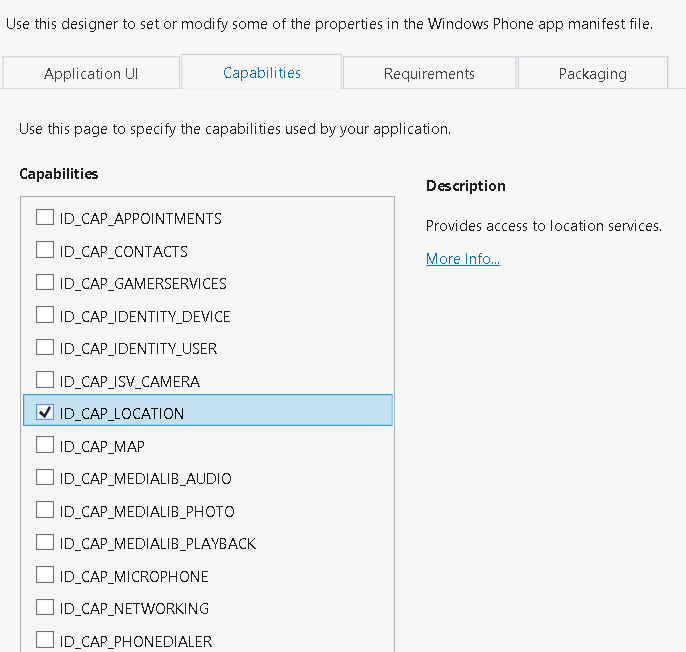The image size is (686, 652).
Task: Select the Capabilities tab
Action: coord(262,72)
